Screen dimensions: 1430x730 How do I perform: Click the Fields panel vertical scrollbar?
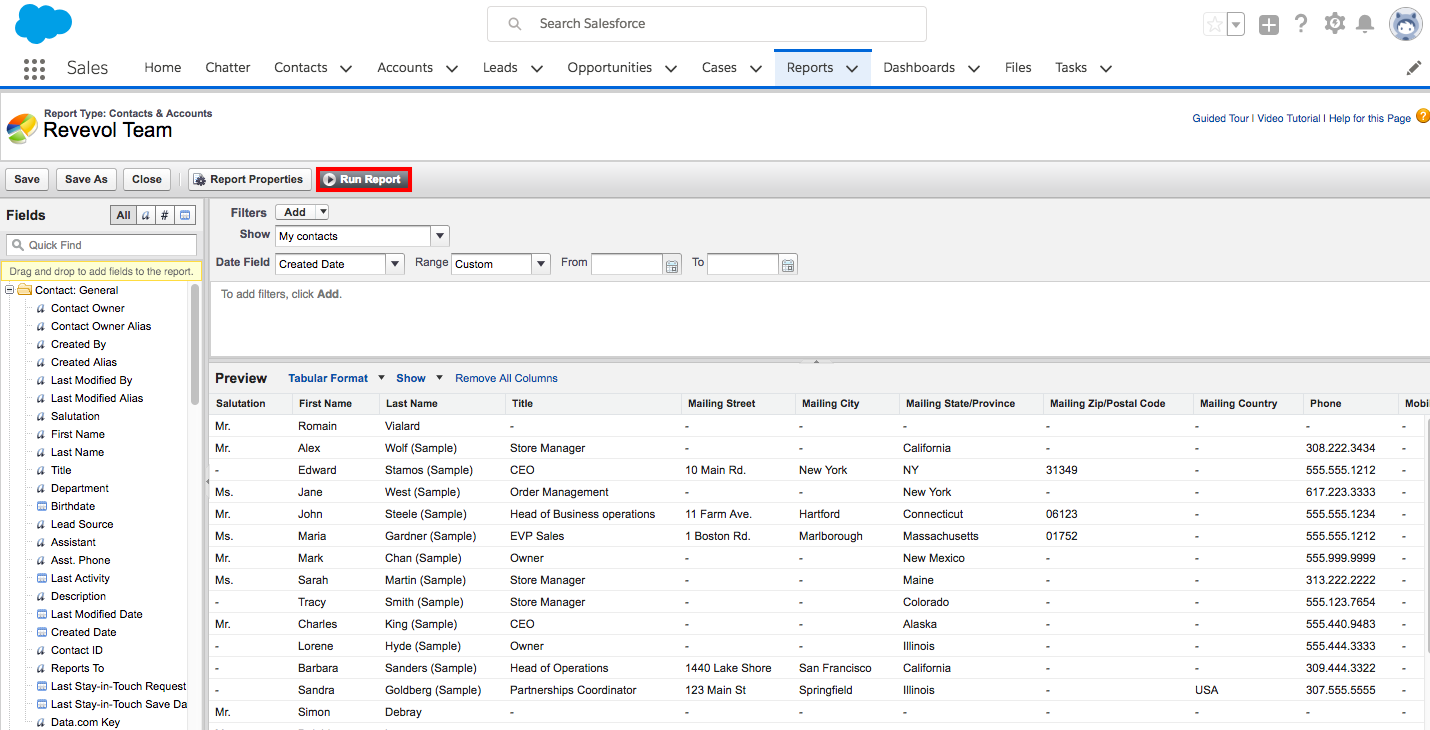tap(195, 345)
